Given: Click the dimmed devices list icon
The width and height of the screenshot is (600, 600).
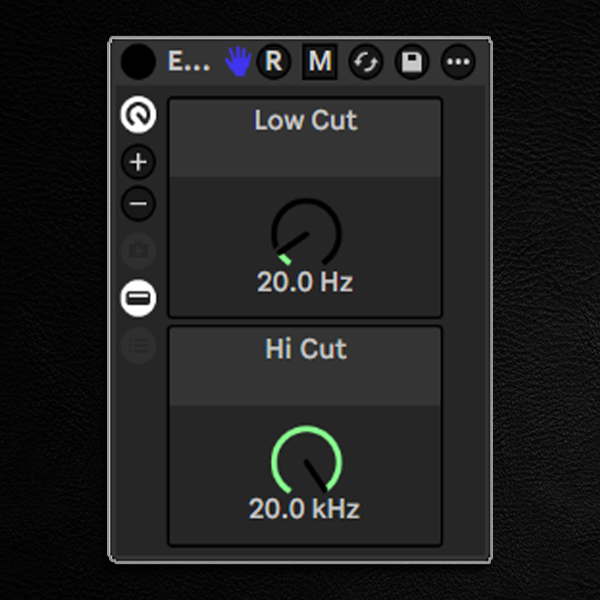Looking at the screenshot, I should (x=138, y=346).
